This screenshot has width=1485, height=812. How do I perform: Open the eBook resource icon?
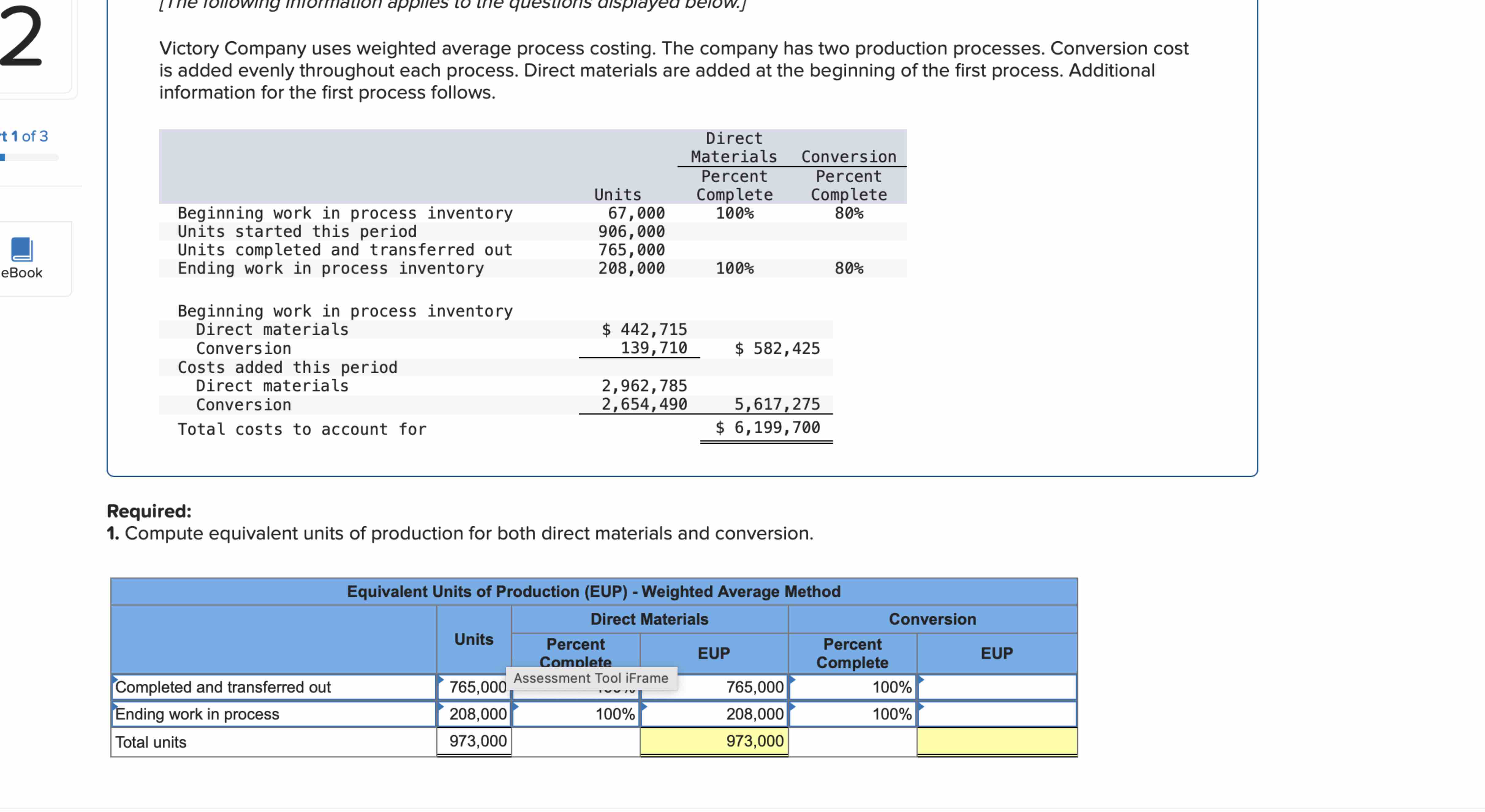[22, 249]
